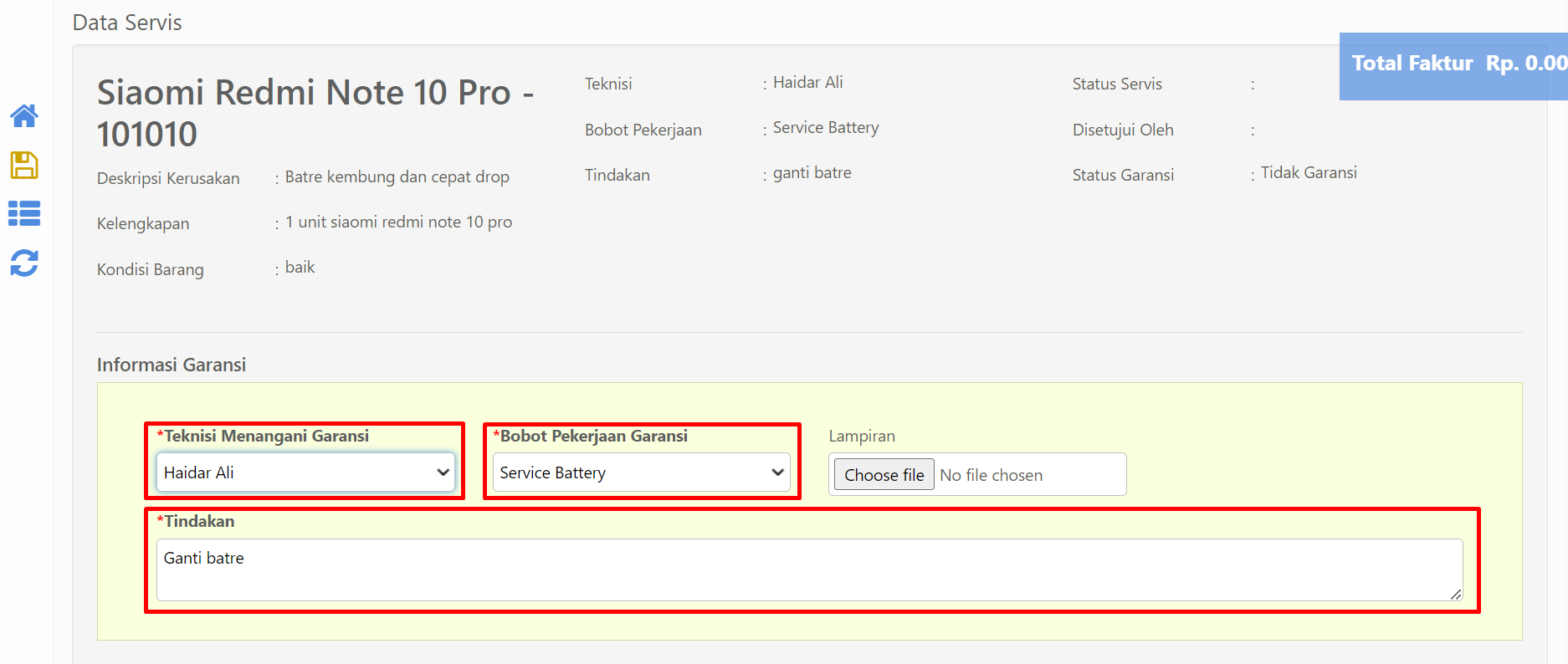Click the Total Faktur Rp. 0.00 banner
The width and height of the screenshot is (1568, 664).
click(1453, 66)
